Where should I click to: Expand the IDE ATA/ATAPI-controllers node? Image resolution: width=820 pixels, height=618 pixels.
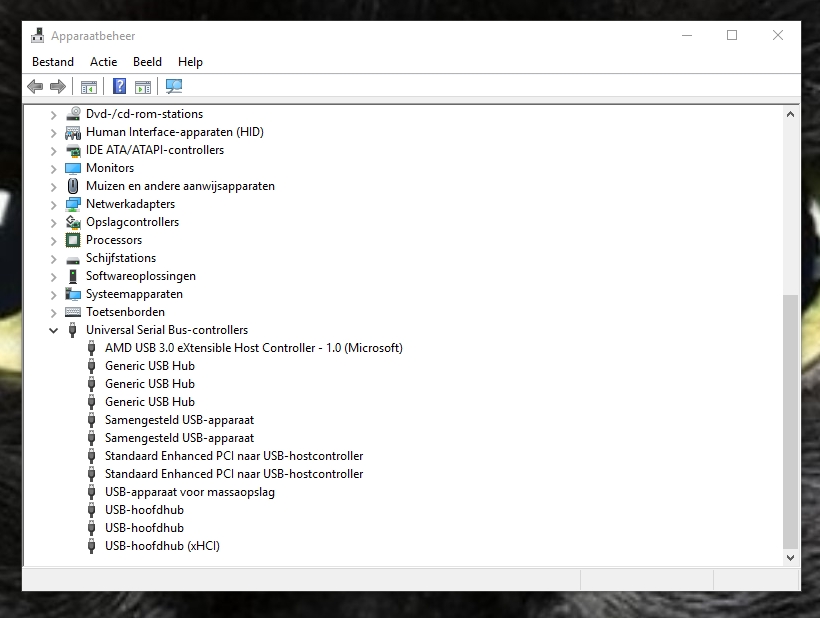pyautogui.click(x=53, y=151)
